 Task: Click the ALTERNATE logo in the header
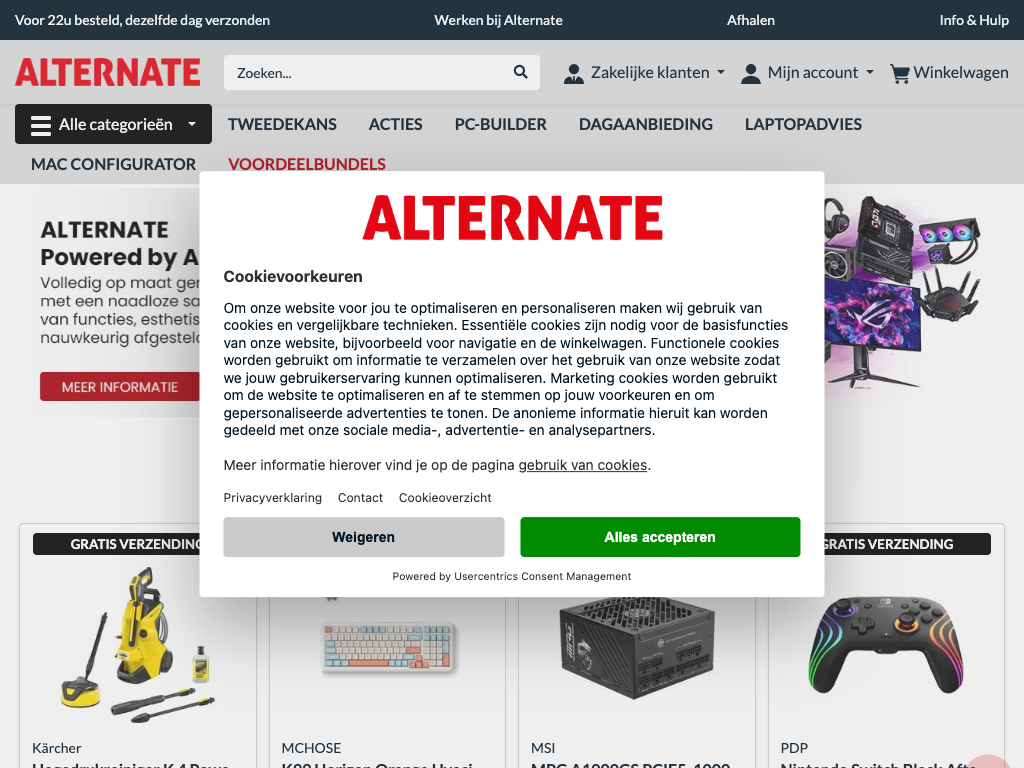[108, 72]
